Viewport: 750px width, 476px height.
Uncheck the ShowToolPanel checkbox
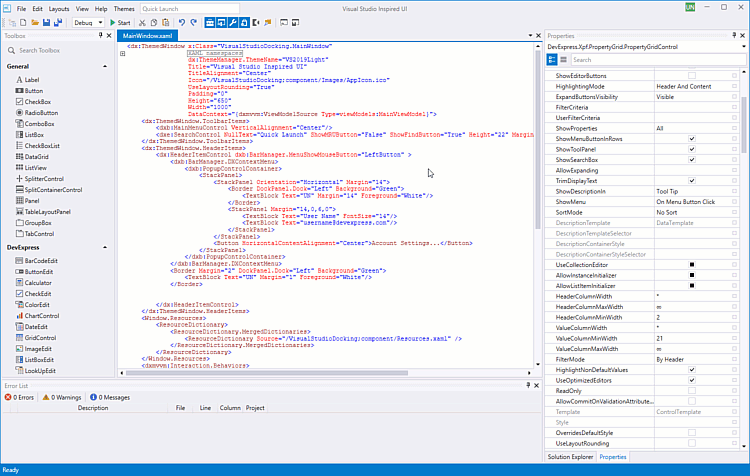(691, 149)
